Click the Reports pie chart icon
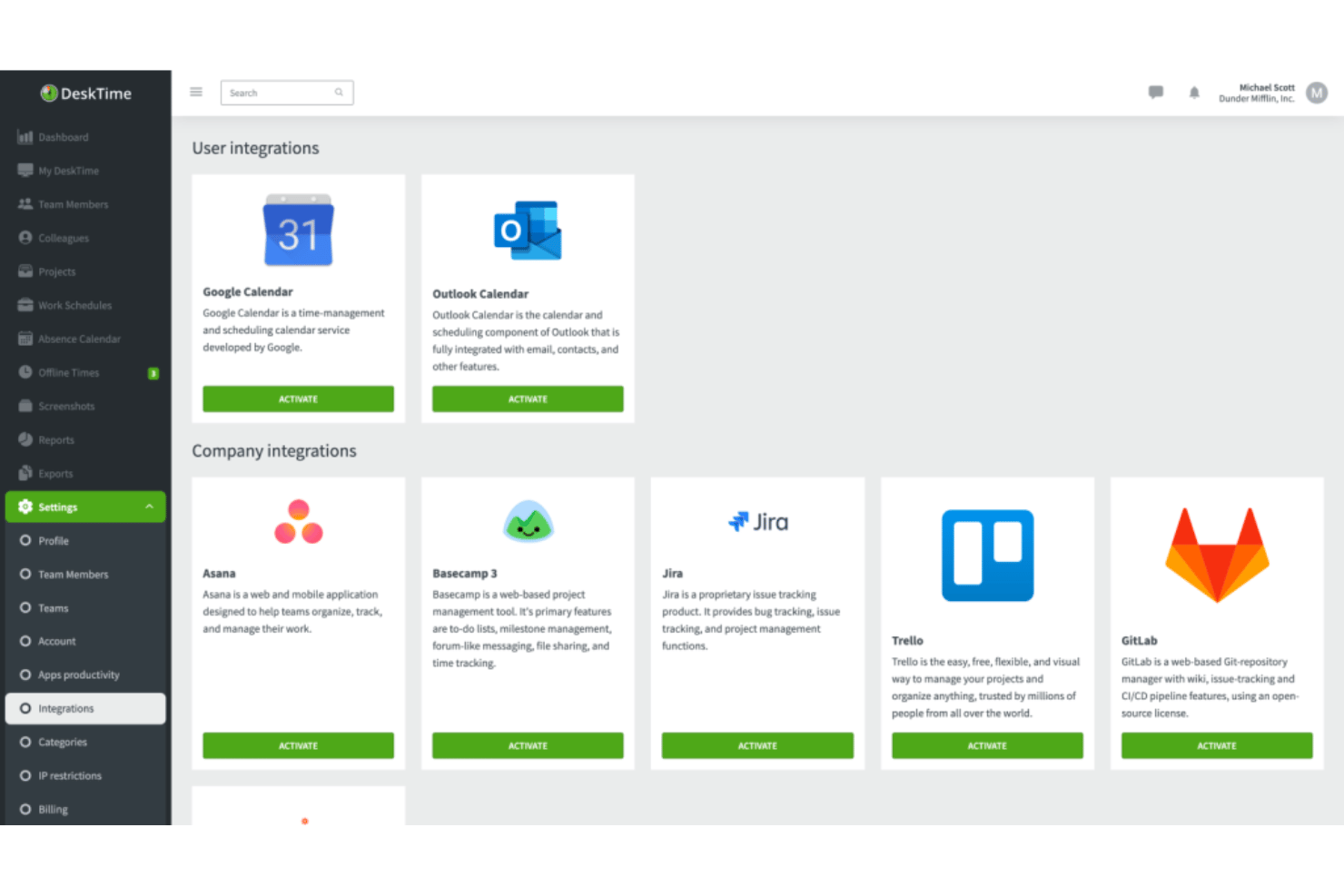 (x=25, y=439)
